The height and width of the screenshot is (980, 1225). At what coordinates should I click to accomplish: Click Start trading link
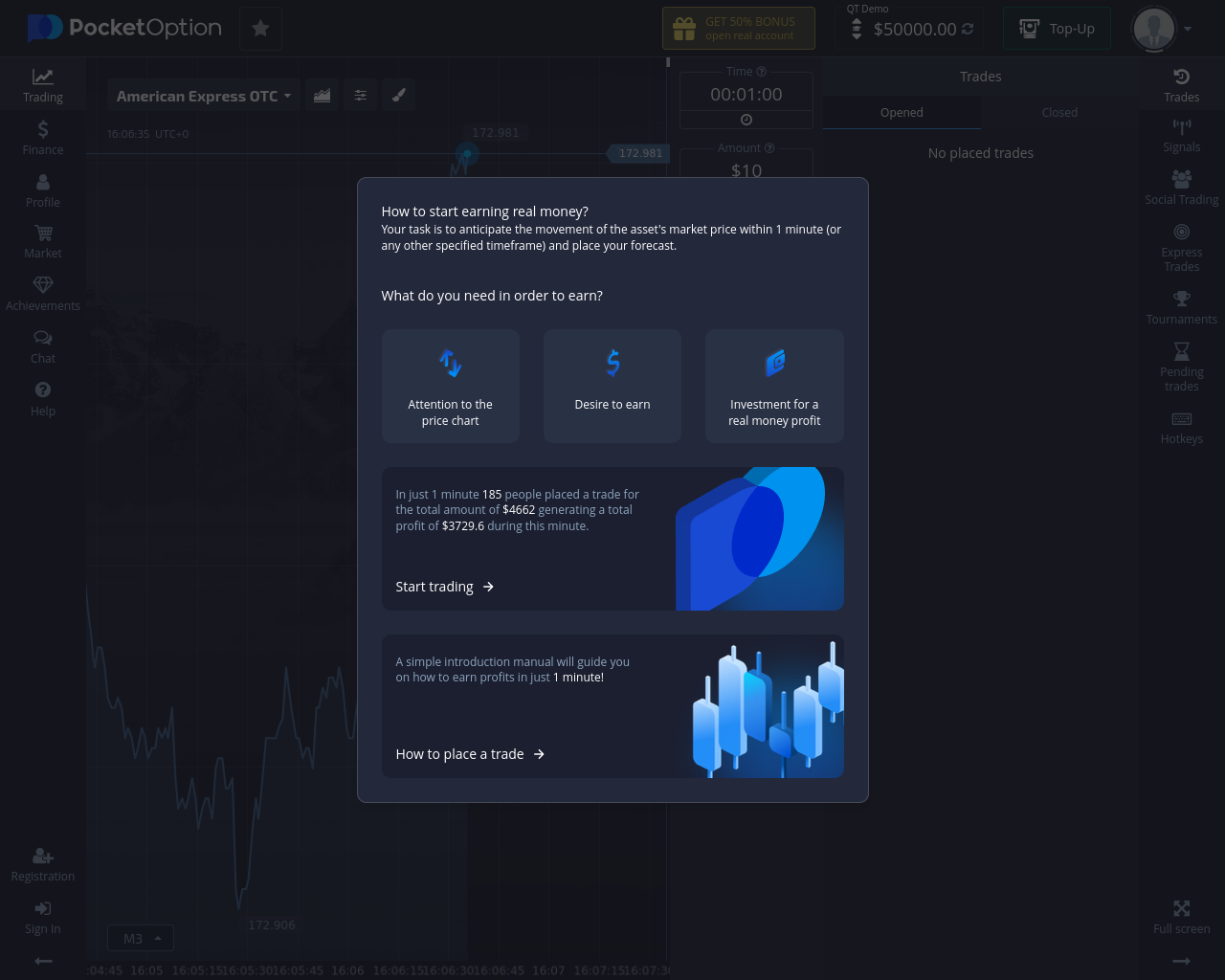click(445, 587)
